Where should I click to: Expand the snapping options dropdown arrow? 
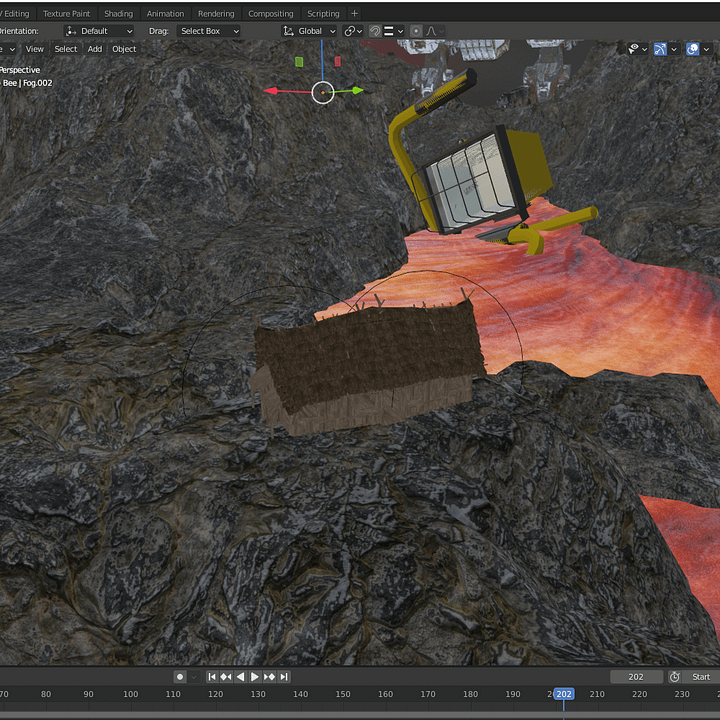click(x=400, y=31)
